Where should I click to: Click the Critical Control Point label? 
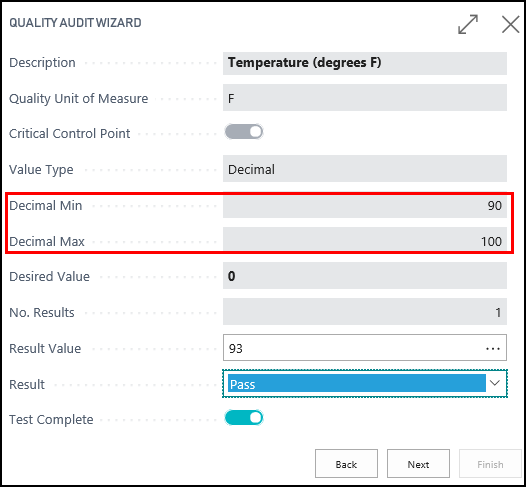(69, 133)
